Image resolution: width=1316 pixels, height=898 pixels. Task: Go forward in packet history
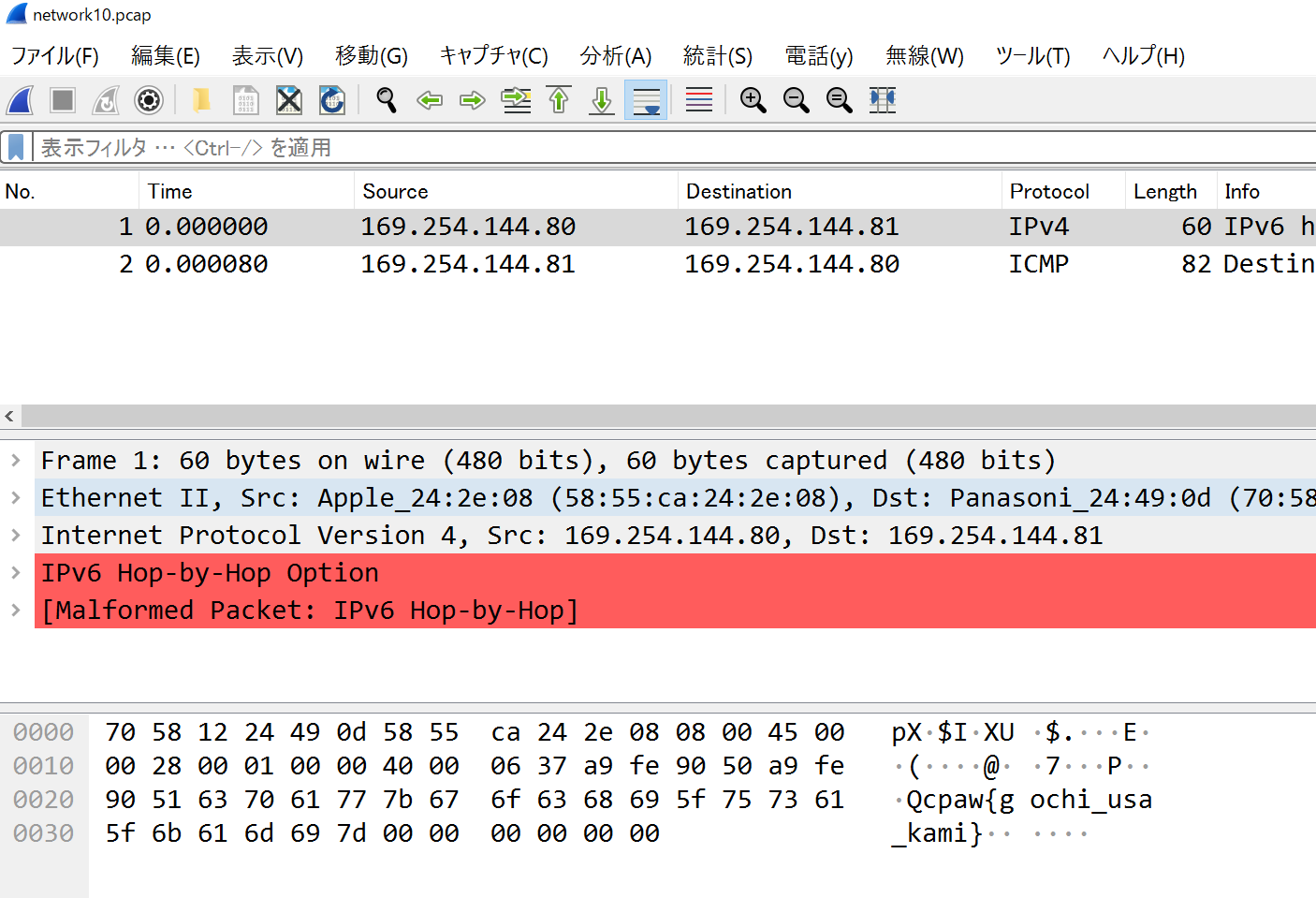[473, 100]
